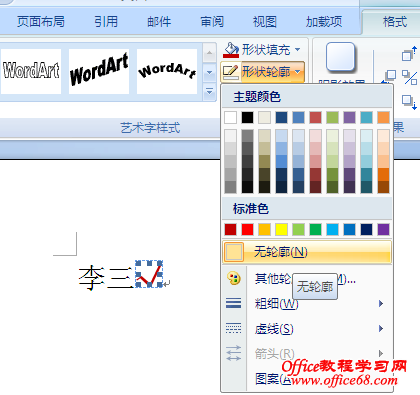Select dark red standard color

click(x=230, y=229)
